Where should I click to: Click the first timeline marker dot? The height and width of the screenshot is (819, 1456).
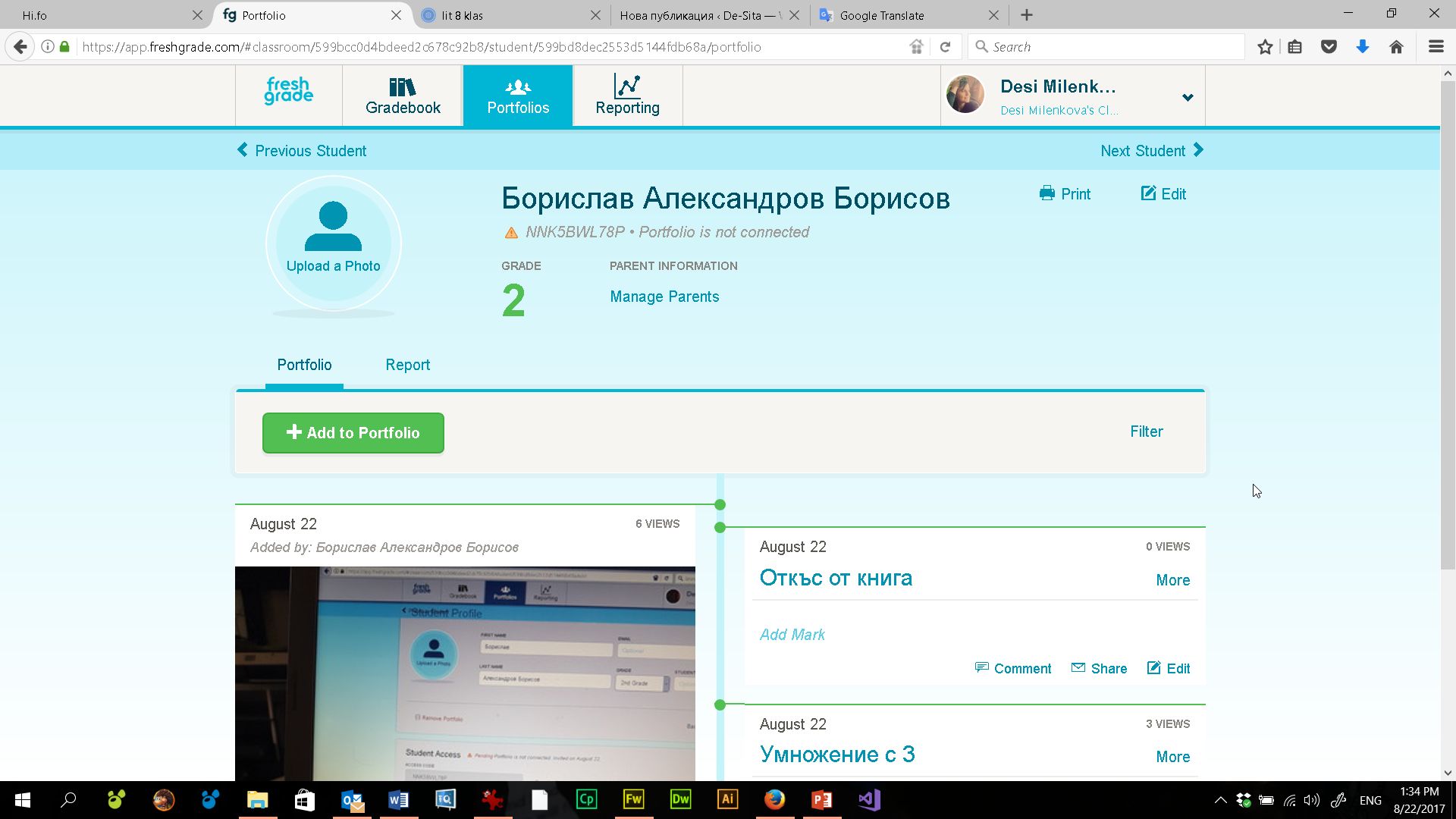720,504
